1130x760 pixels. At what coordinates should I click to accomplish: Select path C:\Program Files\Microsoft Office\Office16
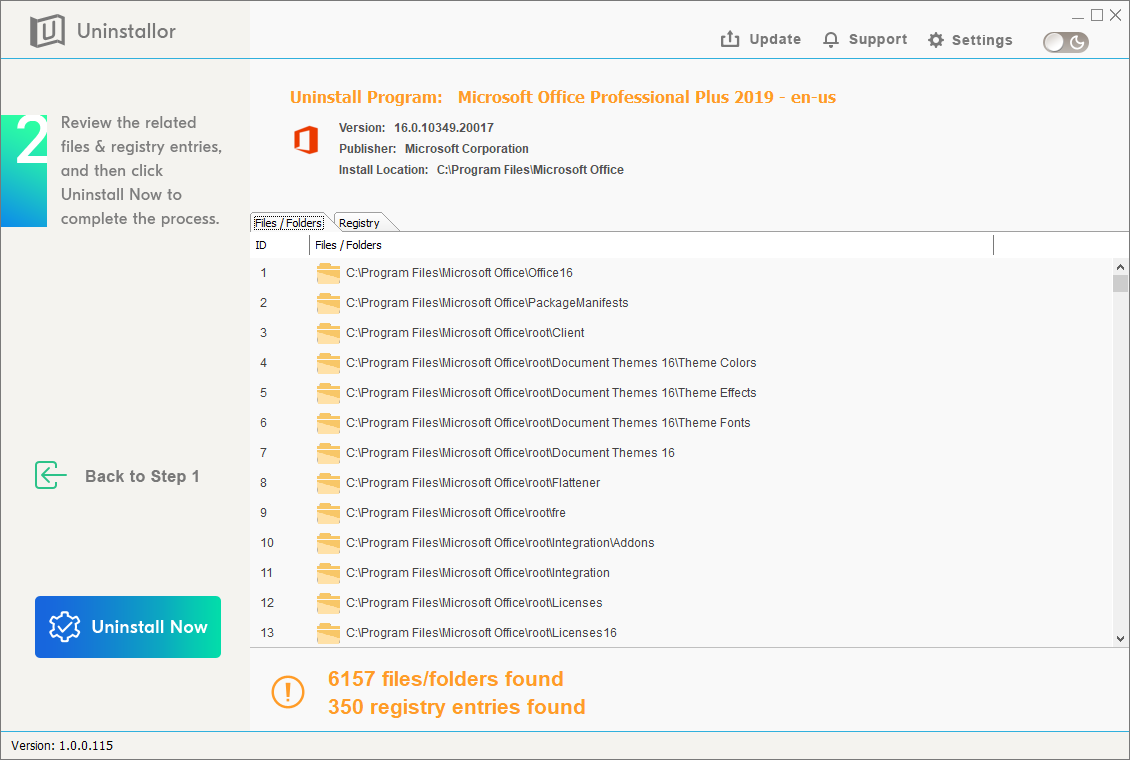[459, 273]
